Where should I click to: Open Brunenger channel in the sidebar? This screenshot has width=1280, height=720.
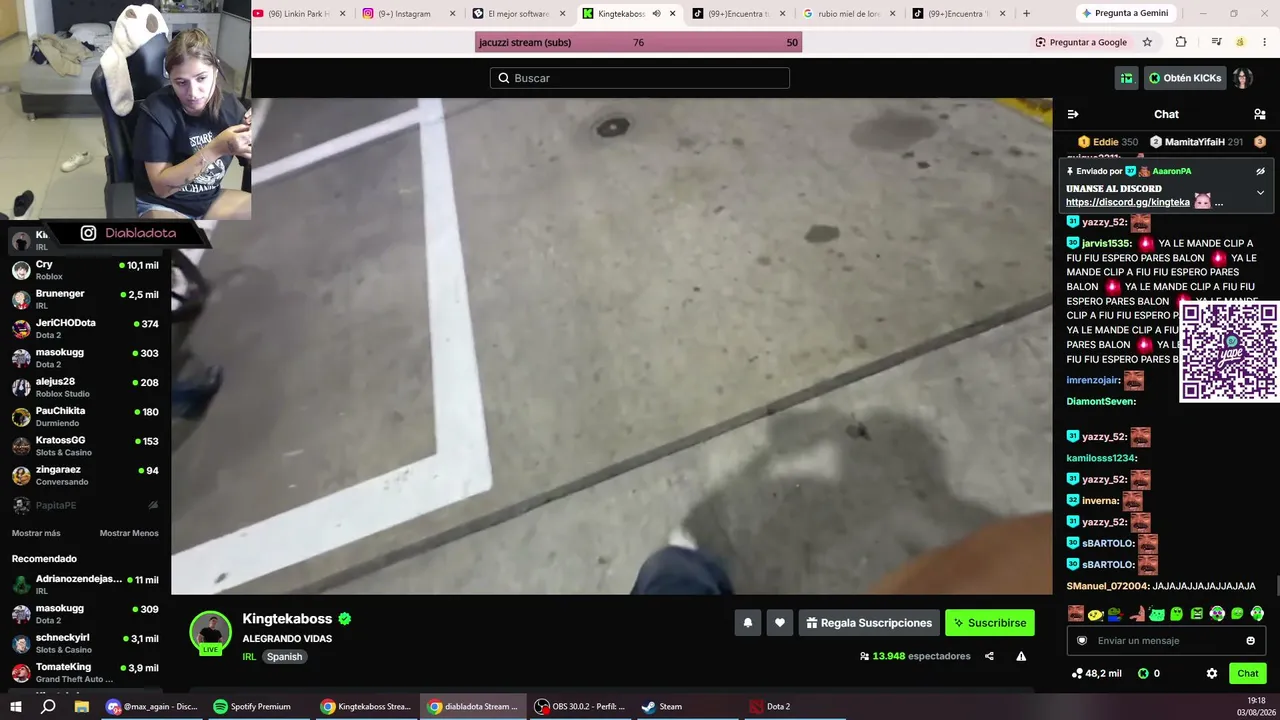coord(85,299)
